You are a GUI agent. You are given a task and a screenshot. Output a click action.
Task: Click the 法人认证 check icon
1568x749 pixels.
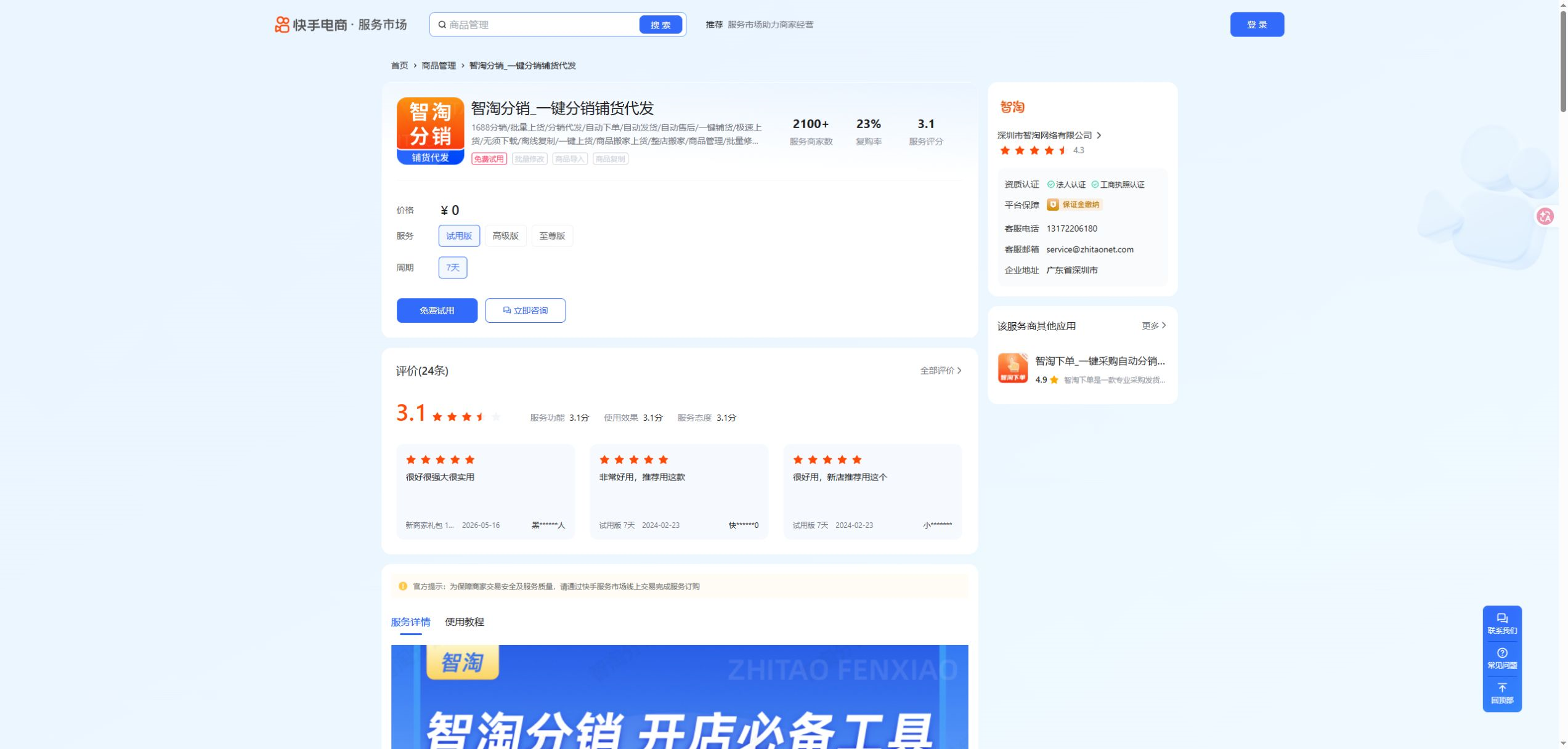(1050, 185)
